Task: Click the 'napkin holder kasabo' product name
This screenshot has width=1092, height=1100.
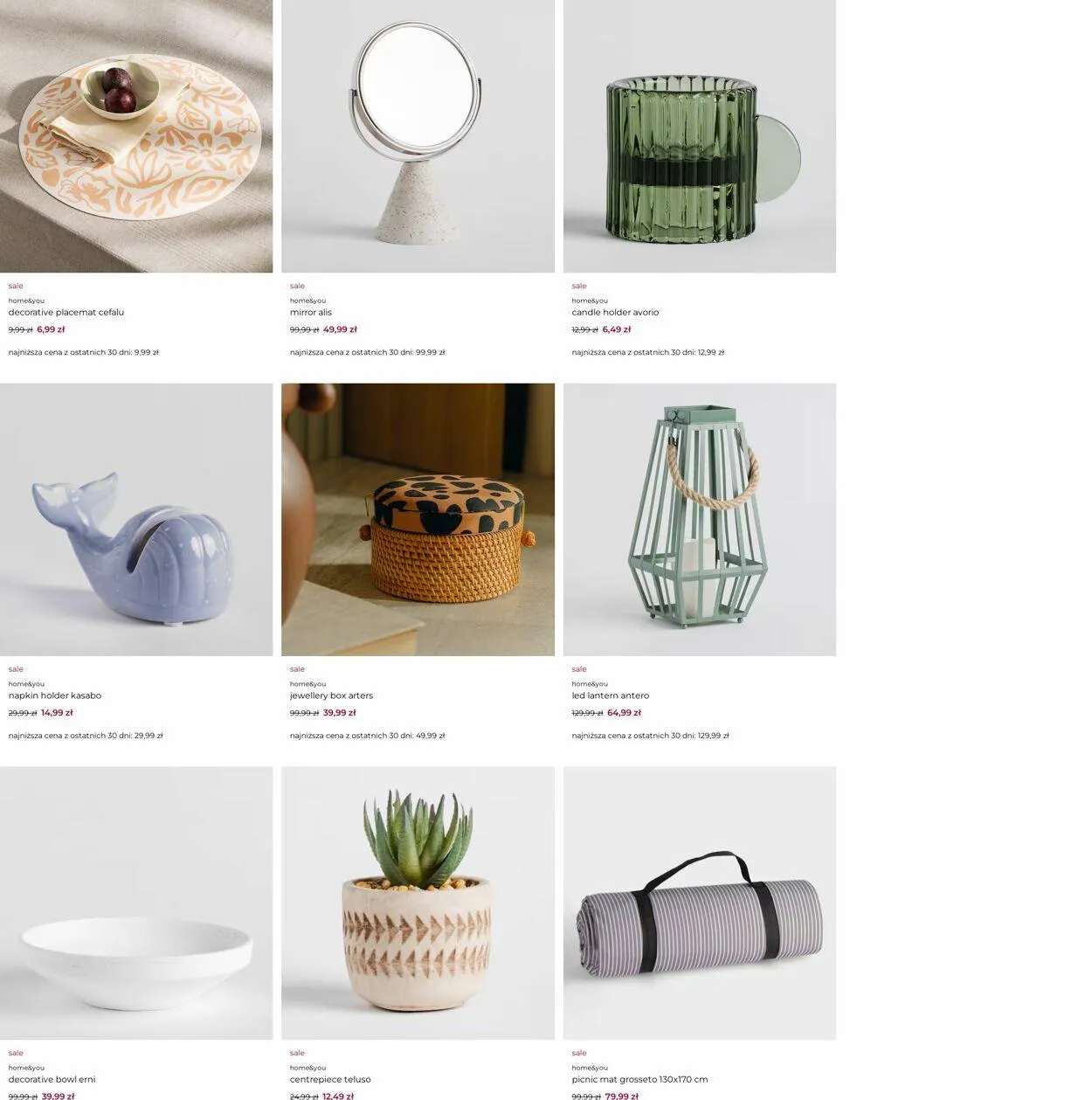Action: [x=55, y=695]
